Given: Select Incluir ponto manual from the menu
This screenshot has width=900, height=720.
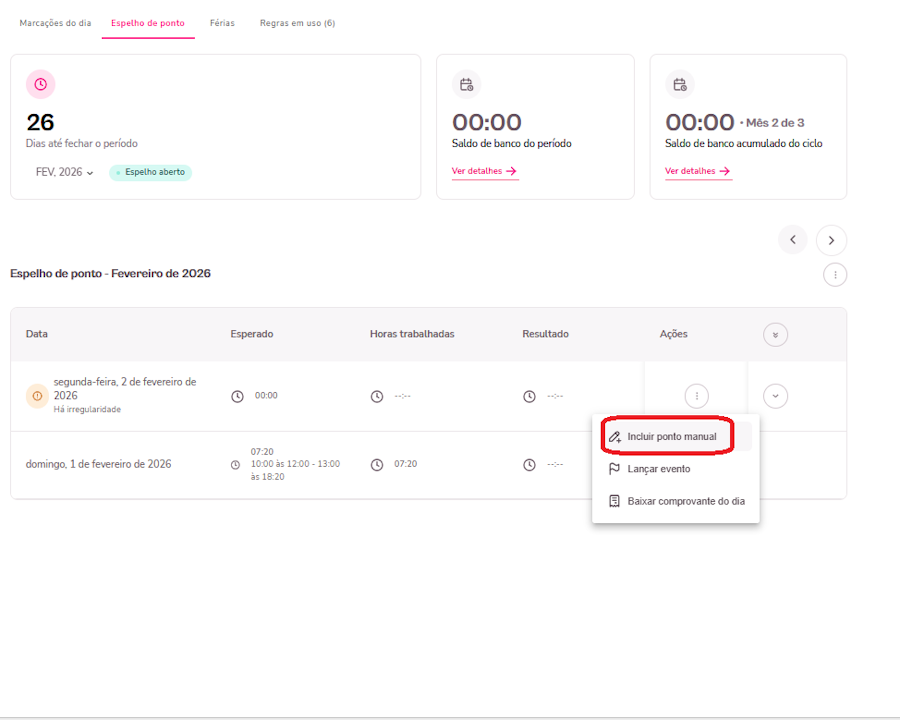Looking at the screenshot, I should (671, 437).
